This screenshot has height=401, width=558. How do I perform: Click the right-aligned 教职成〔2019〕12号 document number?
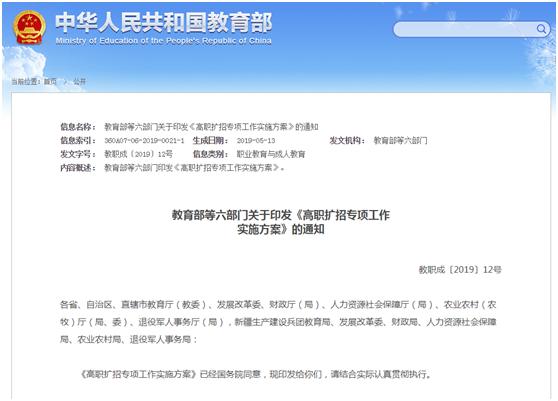click(x=460, y=270)
